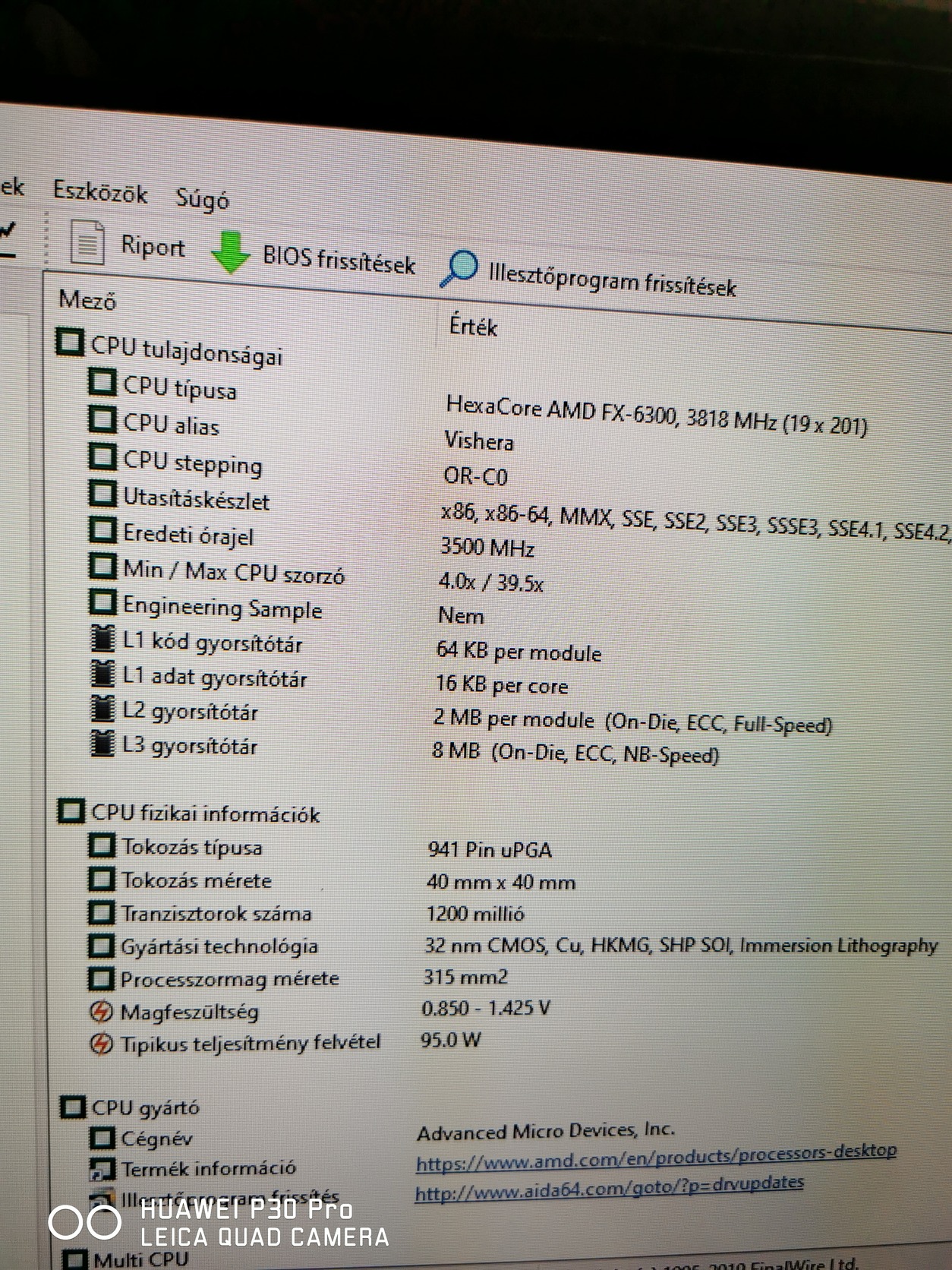Click the Vishera alias value
Viewport: 952px width, 1270px height.
coord(479,441)
